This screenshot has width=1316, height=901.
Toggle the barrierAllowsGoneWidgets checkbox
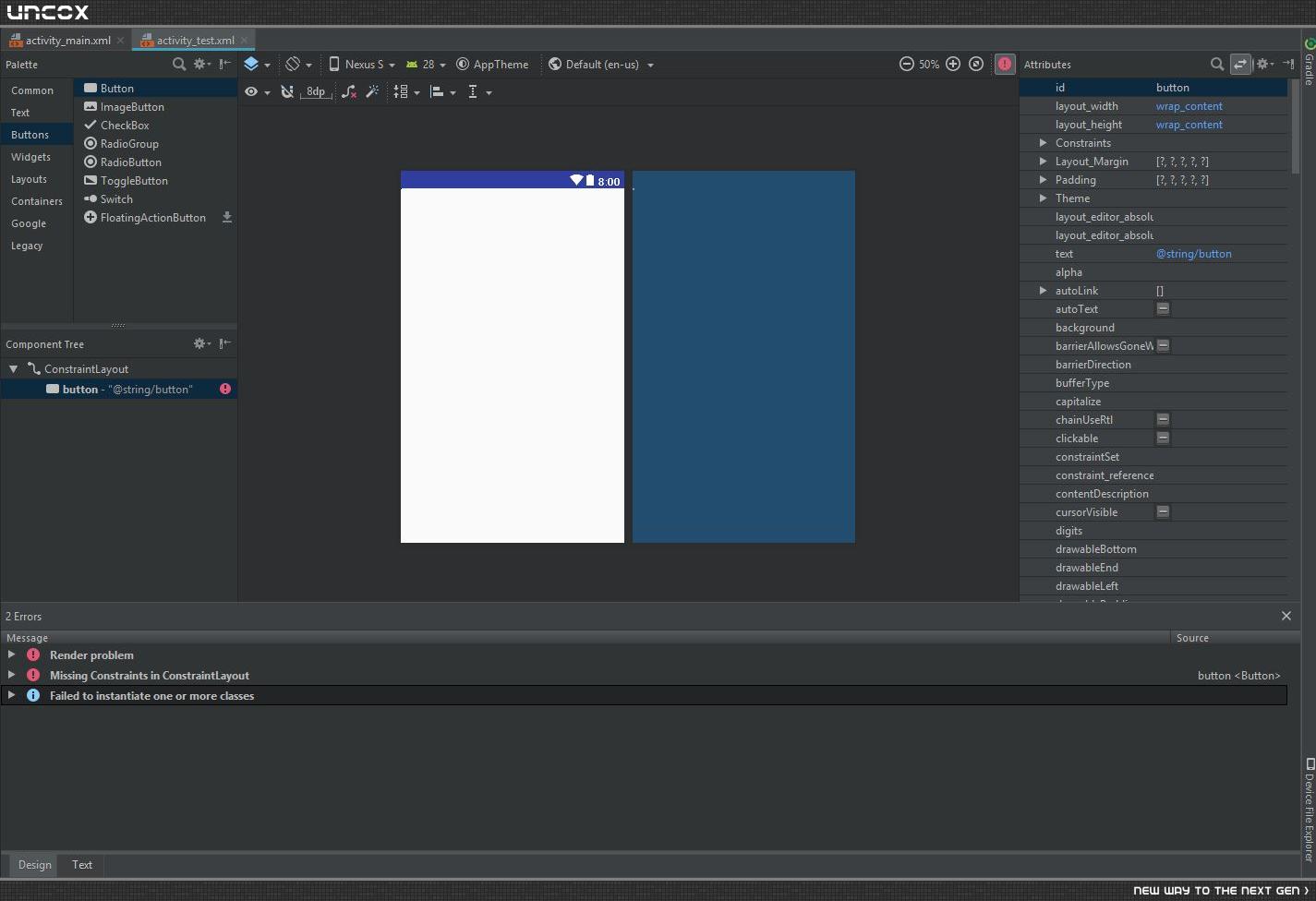point(1163,345)
